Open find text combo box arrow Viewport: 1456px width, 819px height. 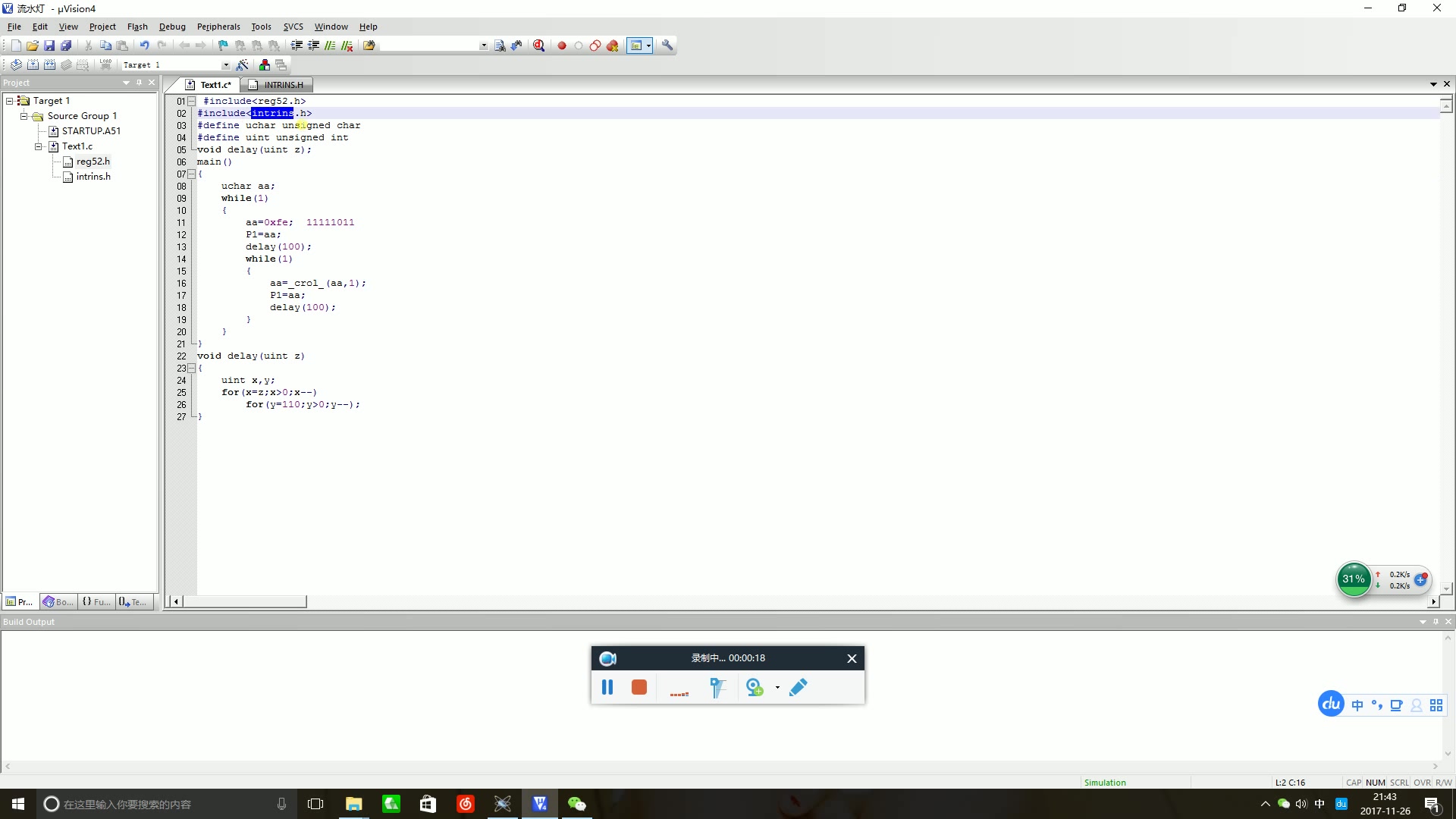(484, 45)
